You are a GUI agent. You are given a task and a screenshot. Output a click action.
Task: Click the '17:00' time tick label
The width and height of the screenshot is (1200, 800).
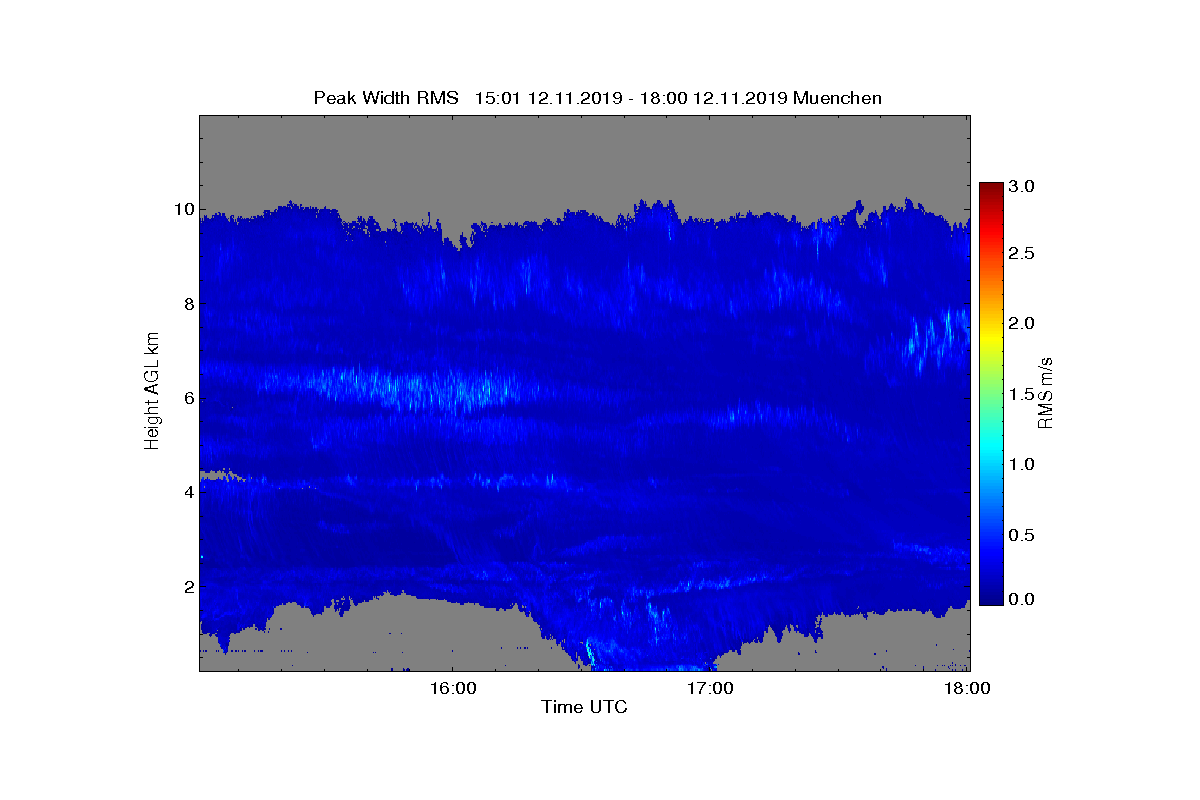pyautogui.click(x=710, y=688)
